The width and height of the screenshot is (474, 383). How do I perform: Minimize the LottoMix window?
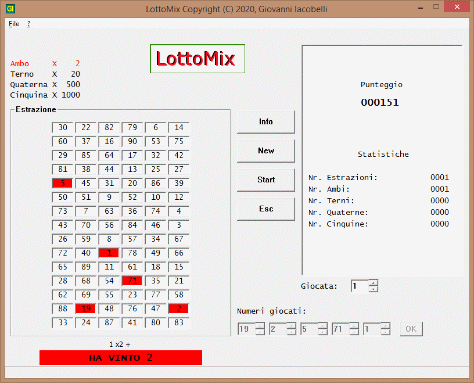click(x=421, y=7)
